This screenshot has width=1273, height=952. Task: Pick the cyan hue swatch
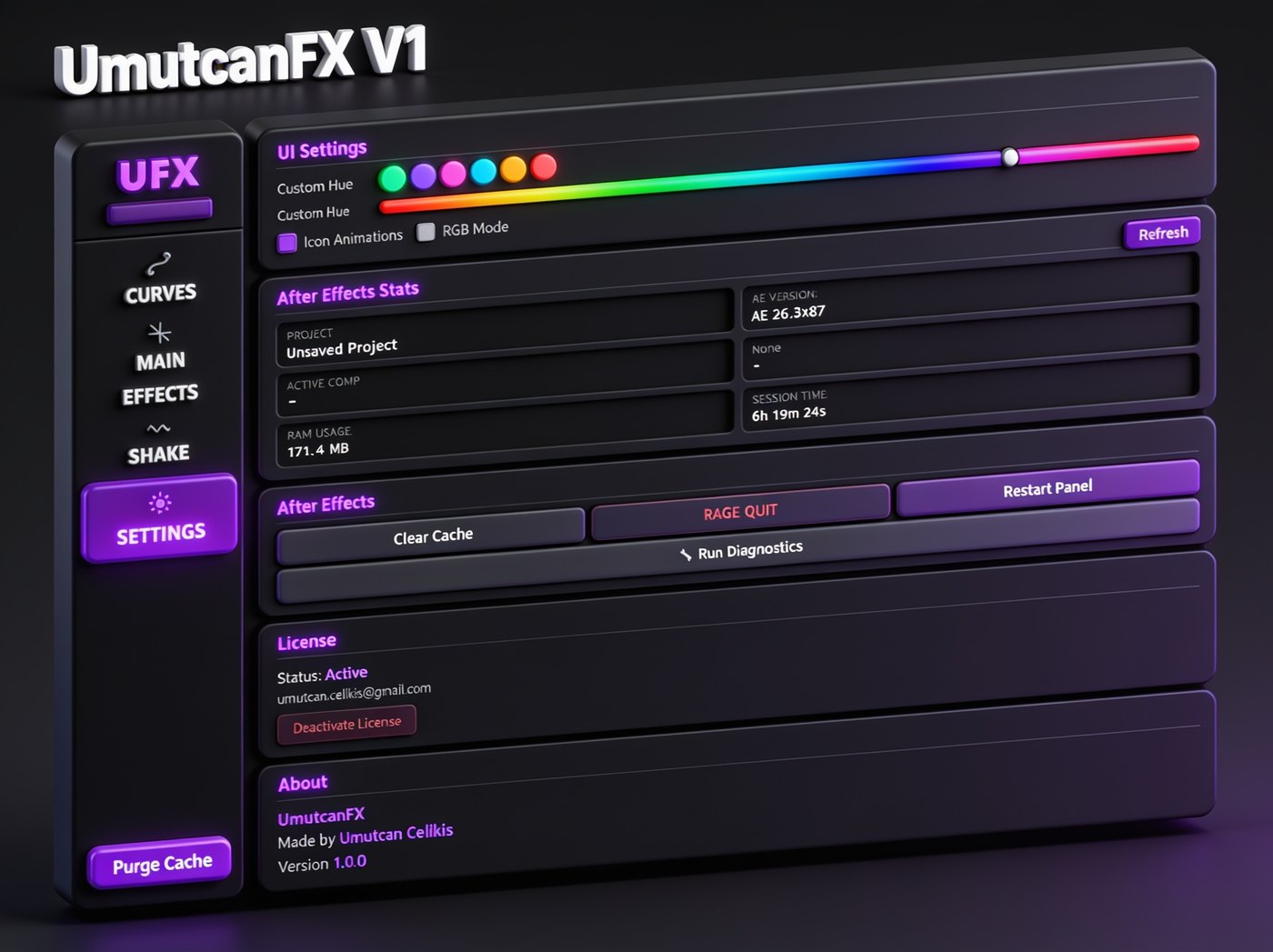click(x=484, y=171)
